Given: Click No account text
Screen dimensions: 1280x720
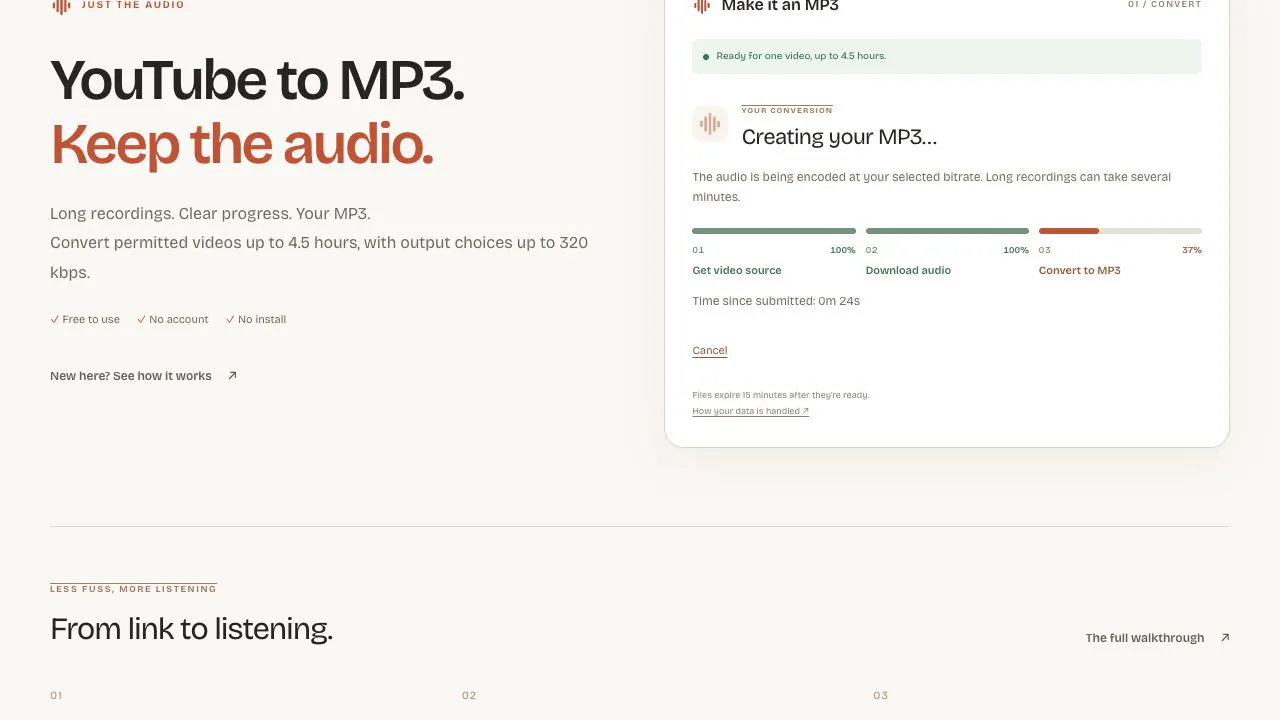Looking at the screenshot, I should click(x=179, y=320).
